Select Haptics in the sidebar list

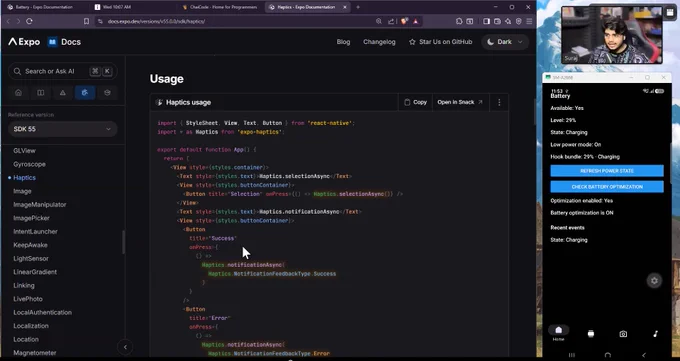coord(24,177)
